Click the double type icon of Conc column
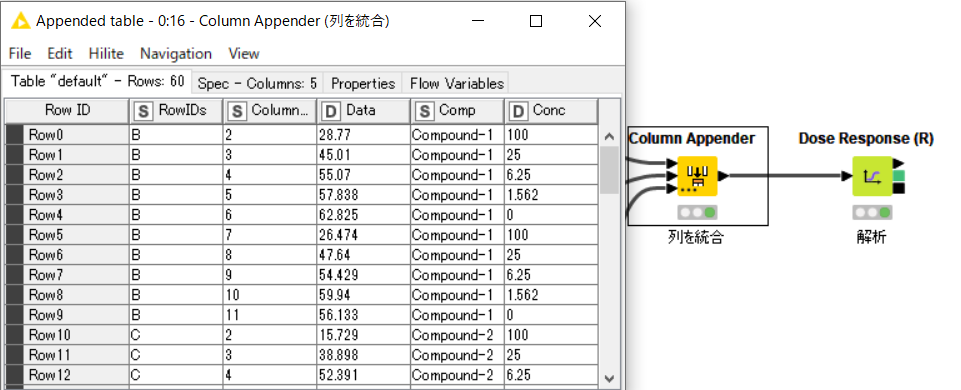Screen dimensions: 961x390 click(518, 111)
